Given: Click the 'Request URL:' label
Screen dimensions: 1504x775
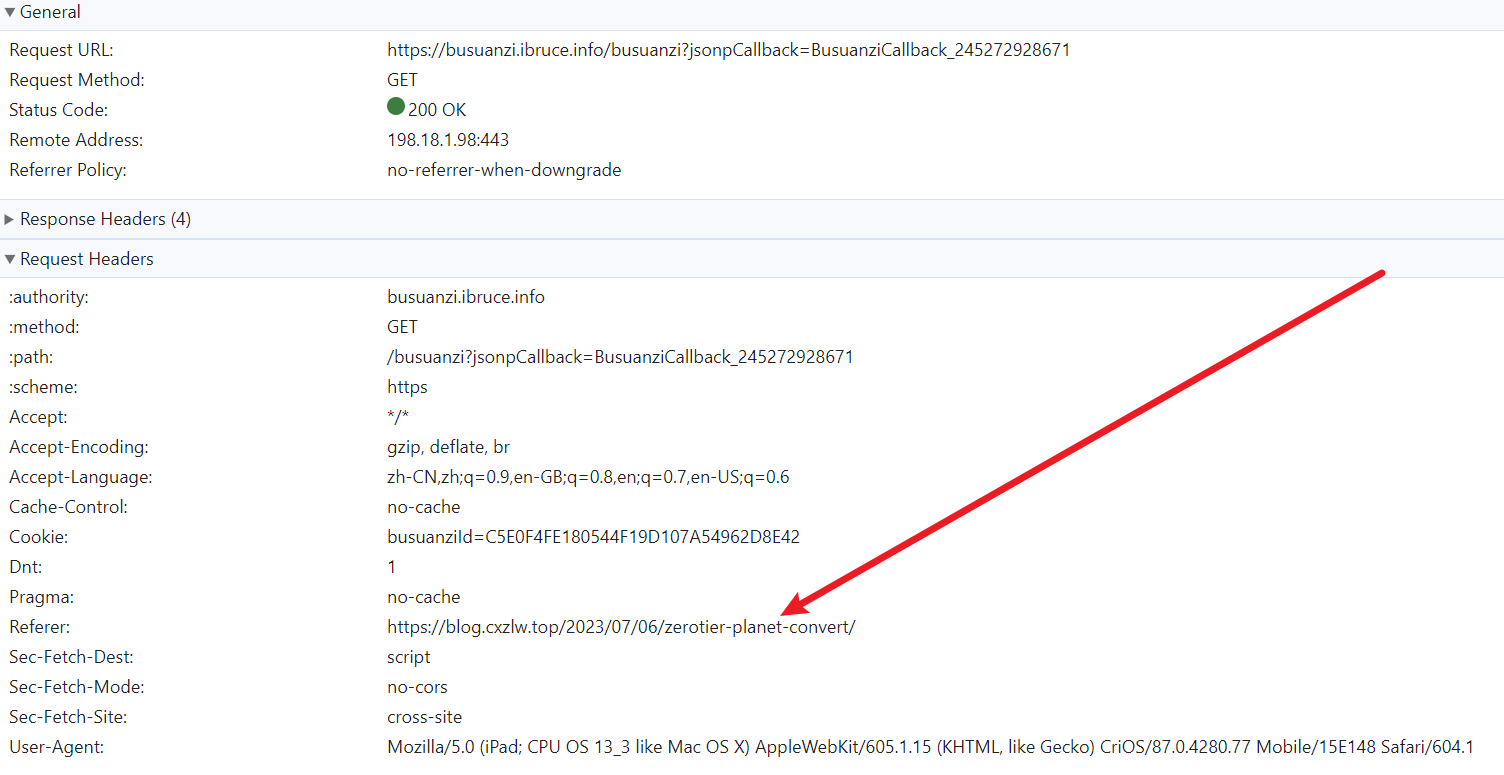Looking at the screenshot, I should click(62, 50).
